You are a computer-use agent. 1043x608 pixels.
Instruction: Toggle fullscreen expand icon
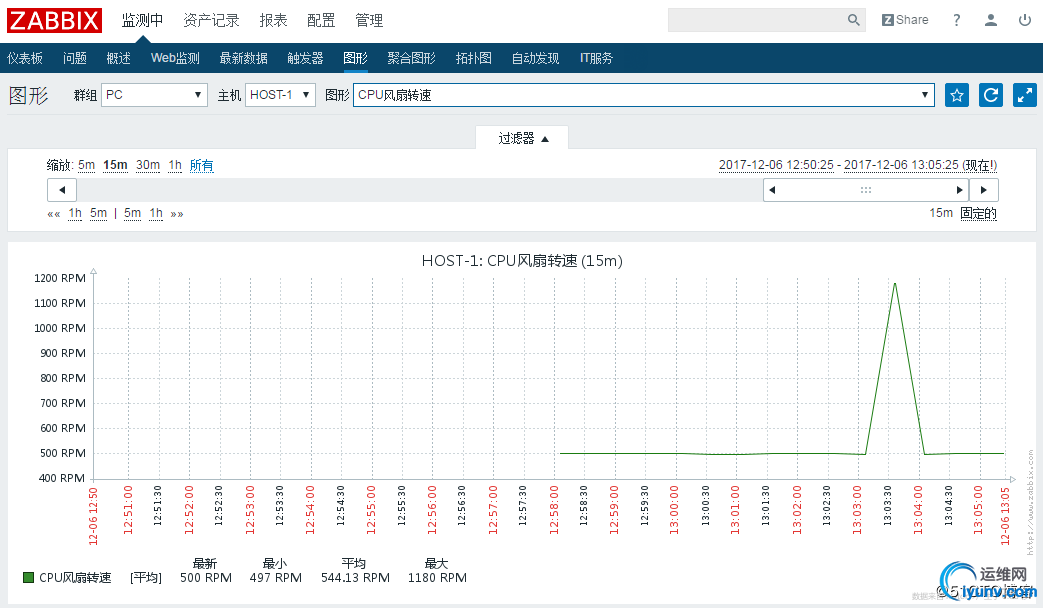pyautogui.click(x=1024, y=95)
